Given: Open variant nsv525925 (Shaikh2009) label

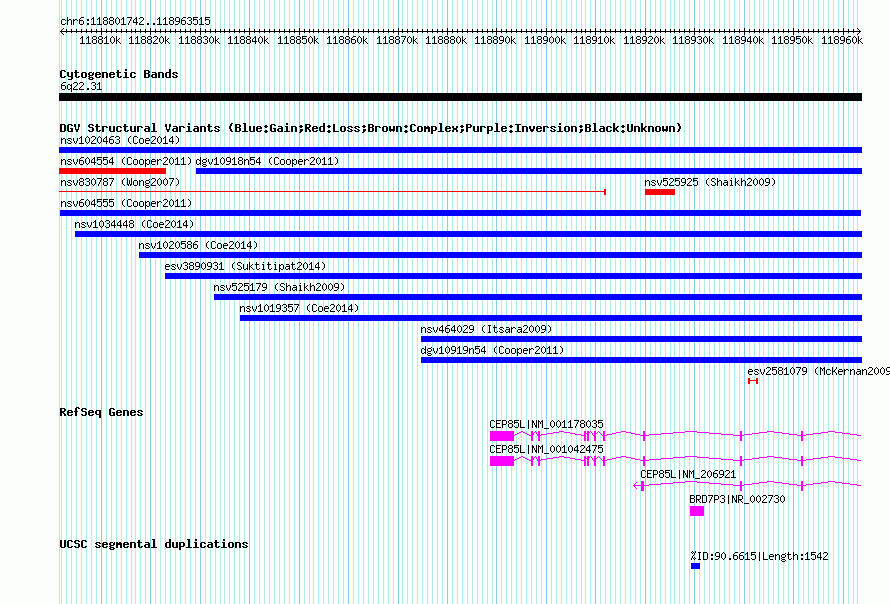Looking at the screenshot, I should [710, 182].
